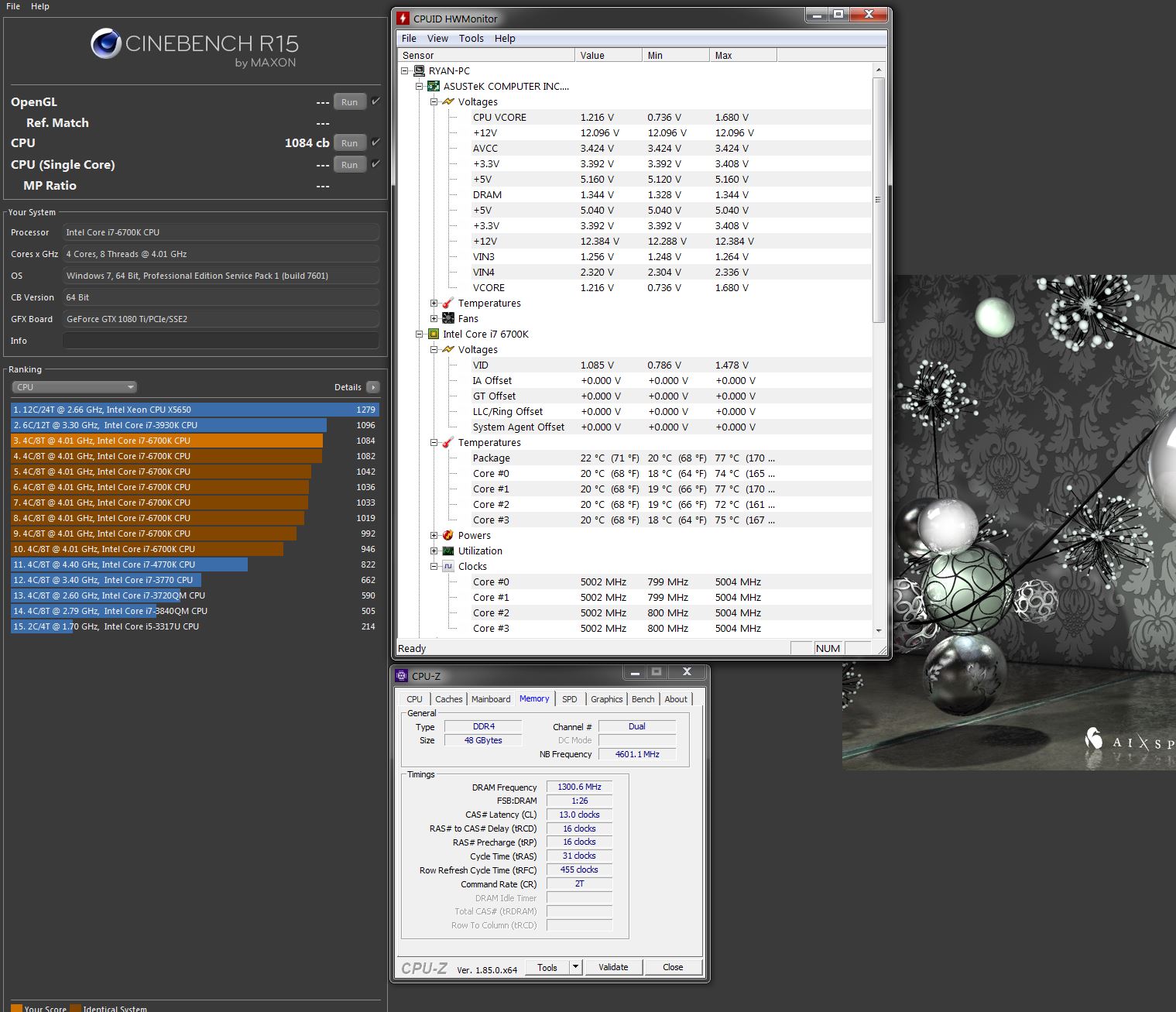Open Cinebench Help menu
The height and width of the screenshot is (1012, 1176).
pyautogui.click(x=40, y=6)
